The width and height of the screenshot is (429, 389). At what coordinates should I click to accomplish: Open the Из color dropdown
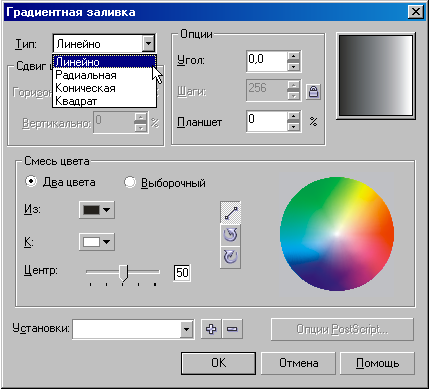coord(97,210)
